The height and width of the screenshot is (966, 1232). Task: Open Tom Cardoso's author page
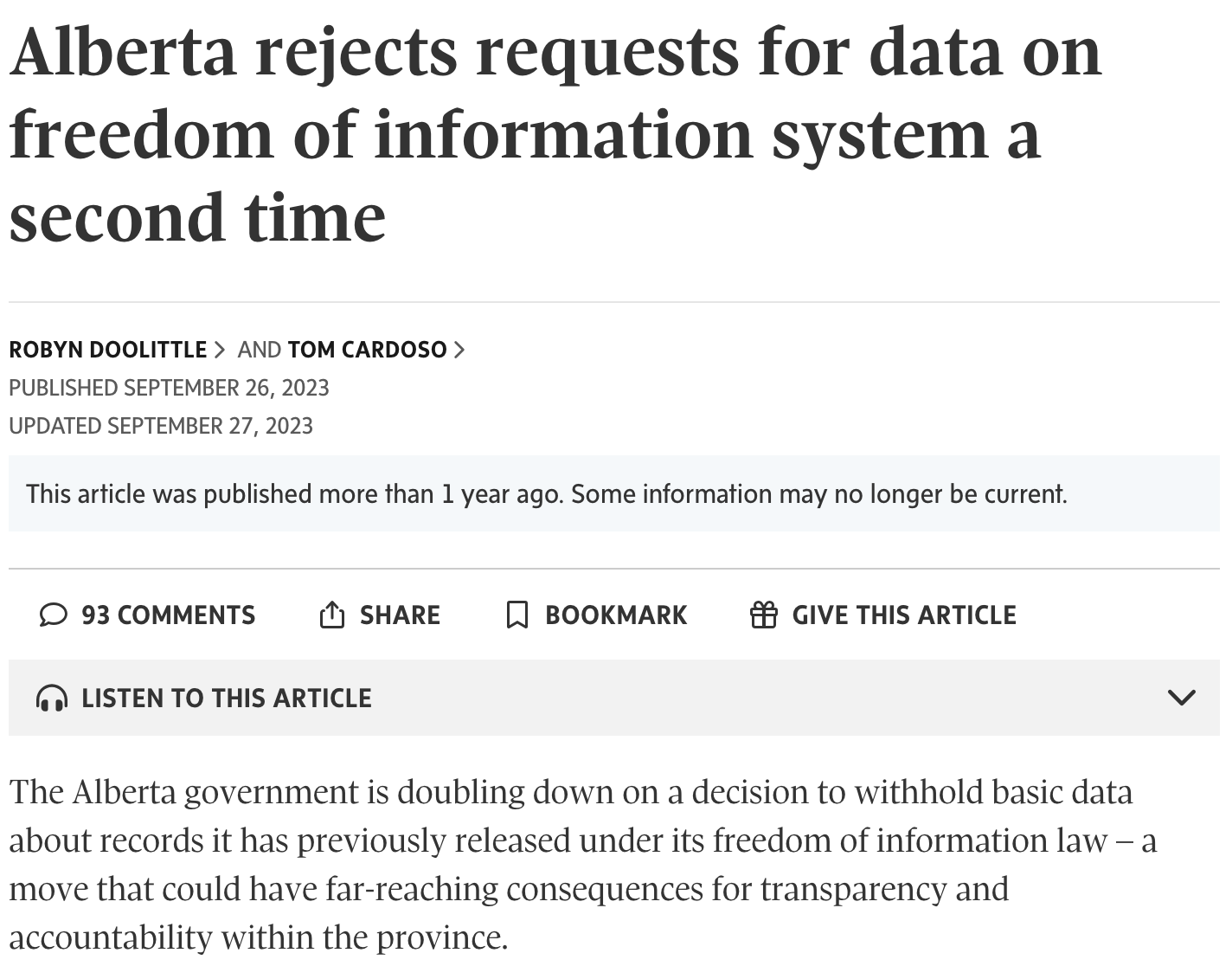[367, 350]
